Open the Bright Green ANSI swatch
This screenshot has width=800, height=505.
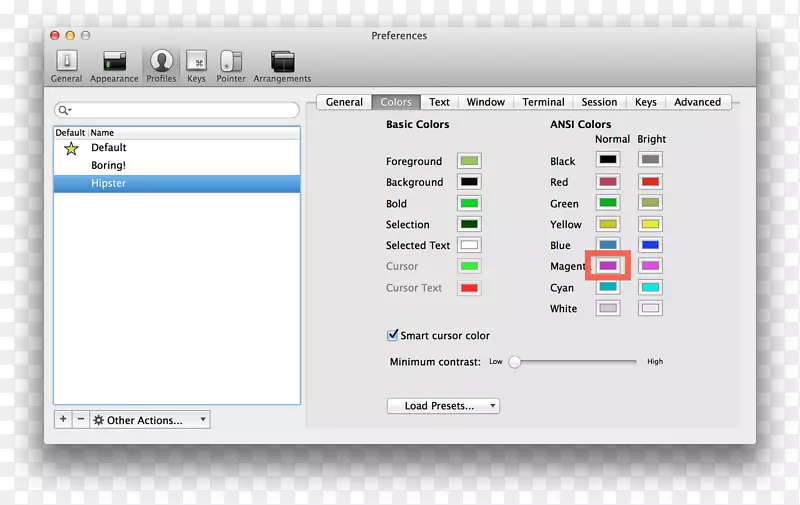(651, 203)
